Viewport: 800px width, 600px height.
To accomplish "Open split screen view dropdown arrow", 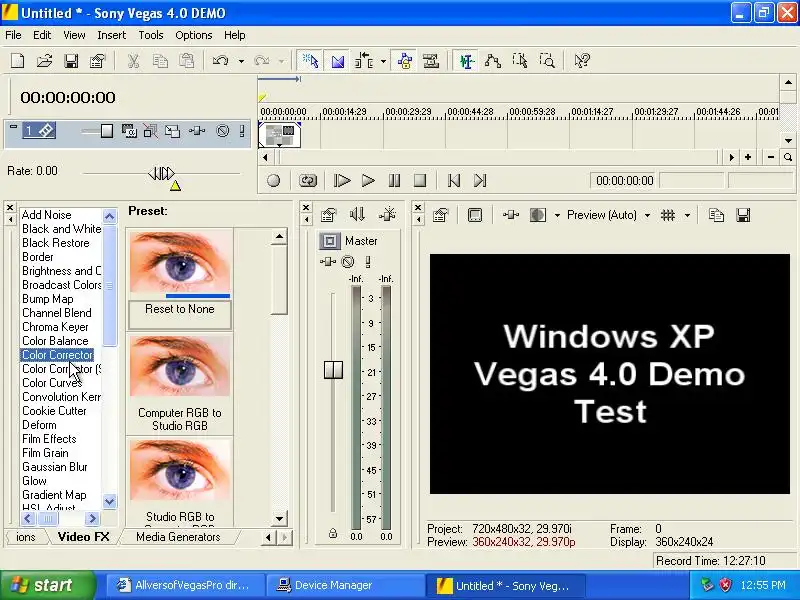I will 557,215.
